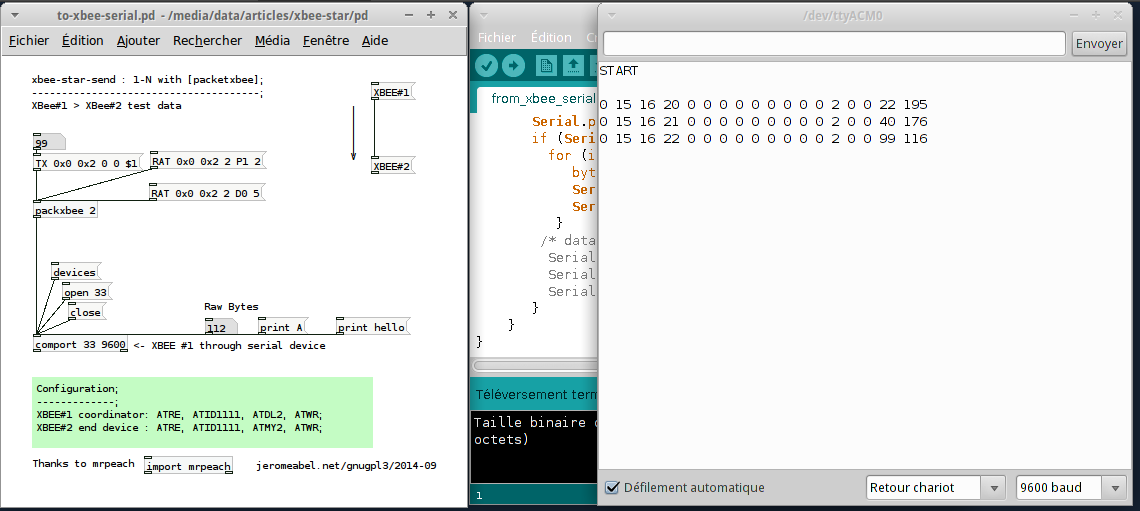Click the 'XBEE#2 end device' configuration line
Screen dimensions: 1140x511
coord(179,427)
